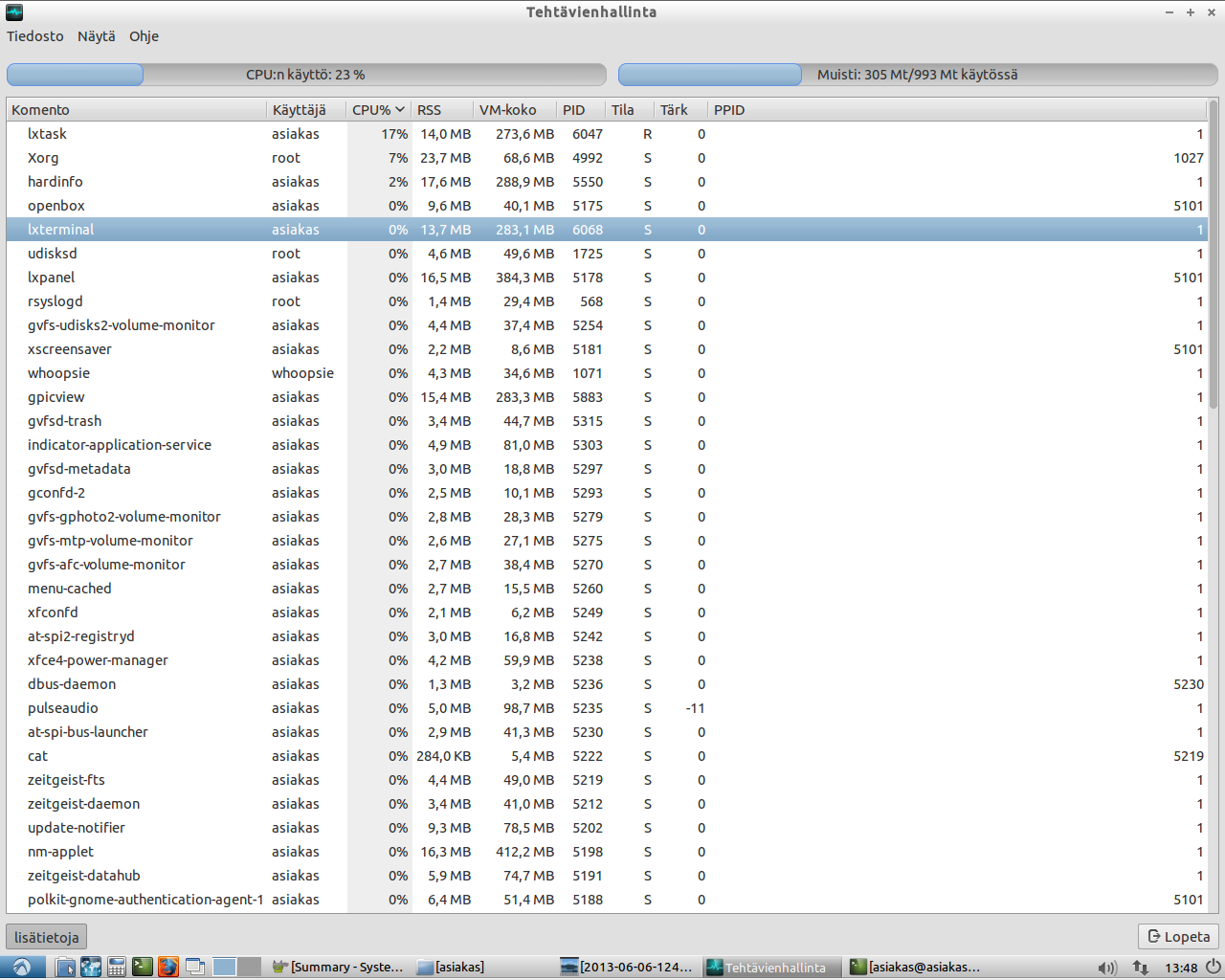Switch to the Summary - System window in taskbar
Image resolution: width=1225 pixels, height=980 pixels.
point(339,967)
